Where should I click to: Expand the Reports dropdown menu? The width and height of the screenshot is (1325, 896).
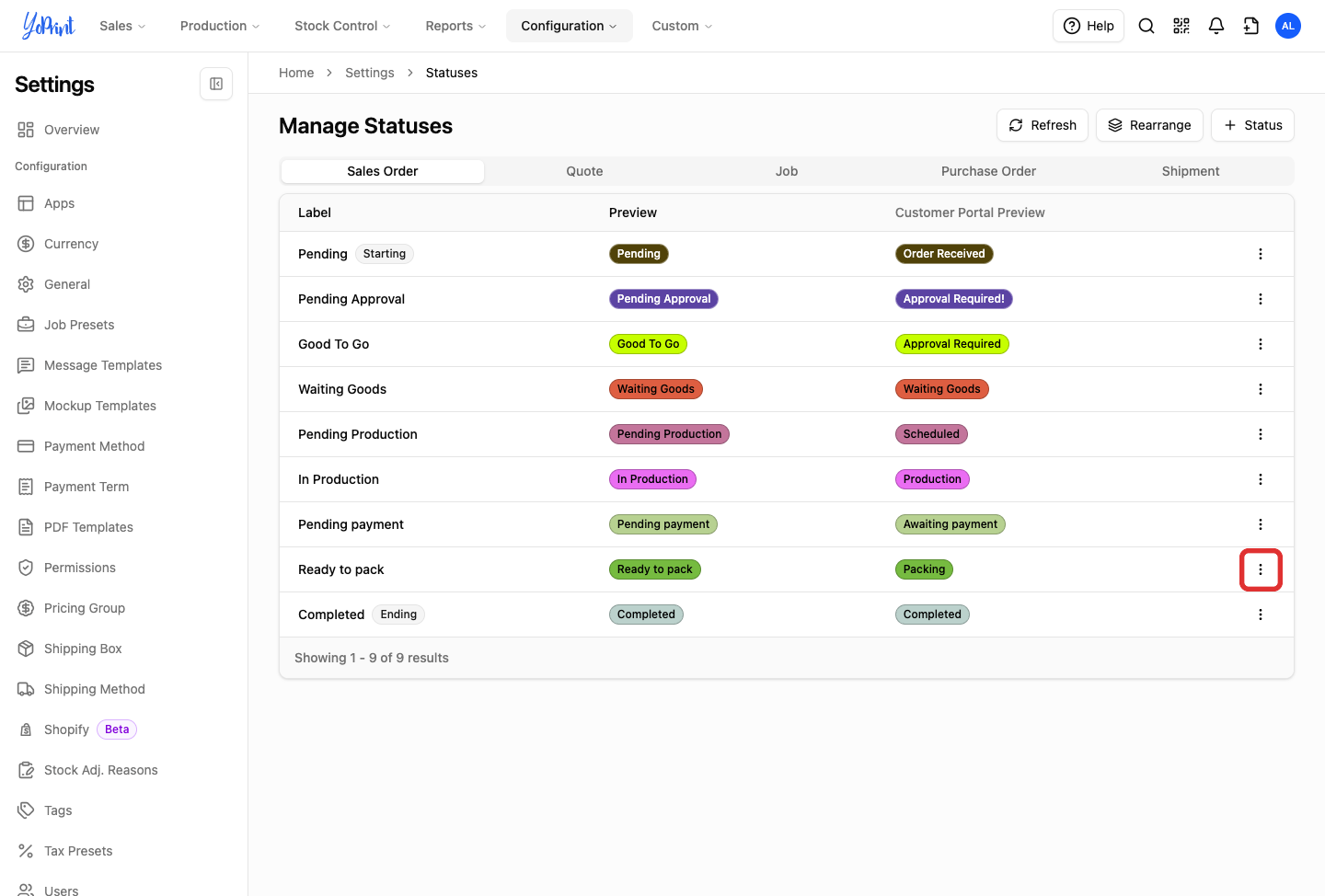[x=455, y=26]
